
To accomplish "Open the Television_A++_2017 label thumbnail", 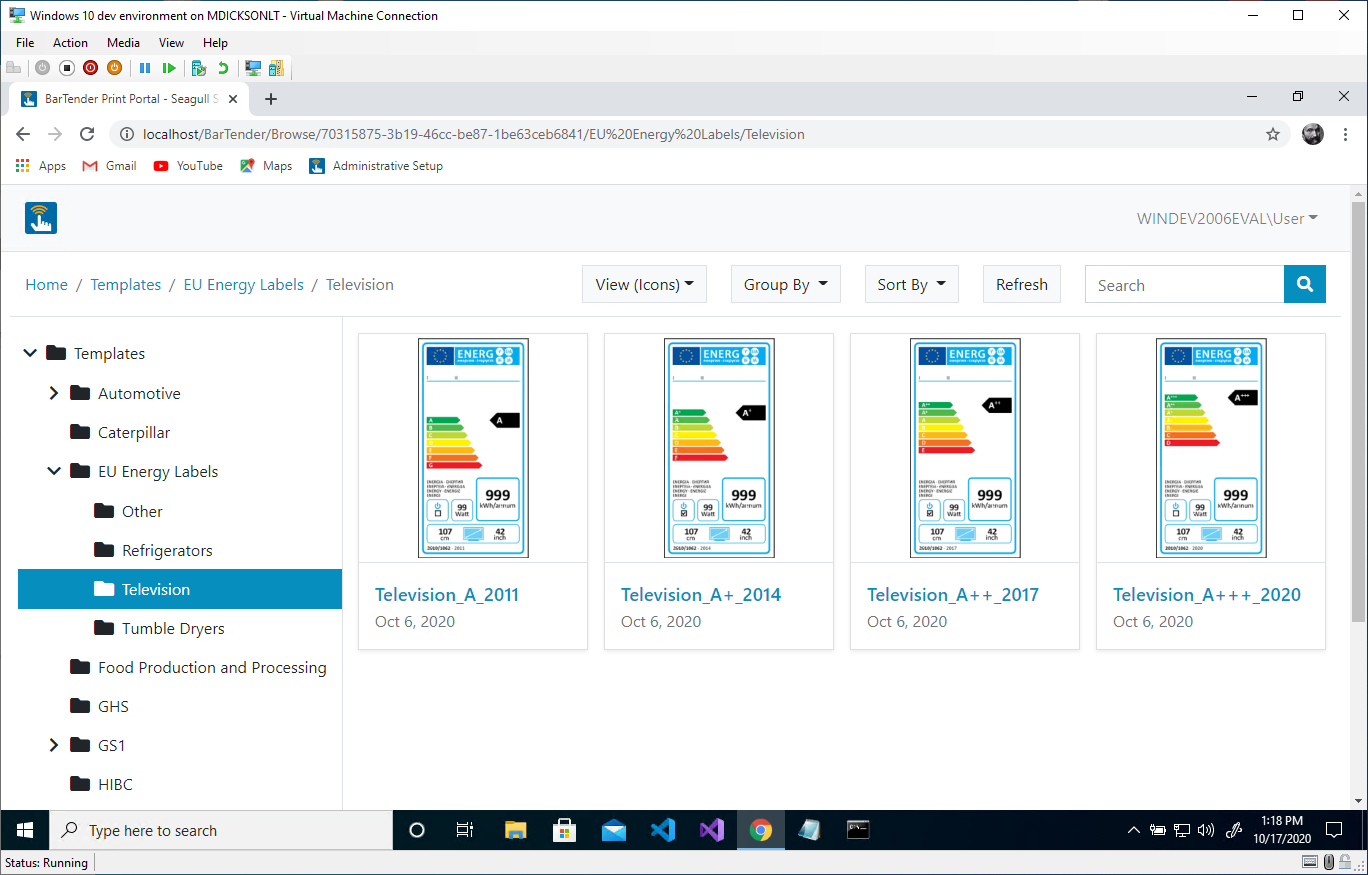I will pyautogui.click(x=964, y=448).
